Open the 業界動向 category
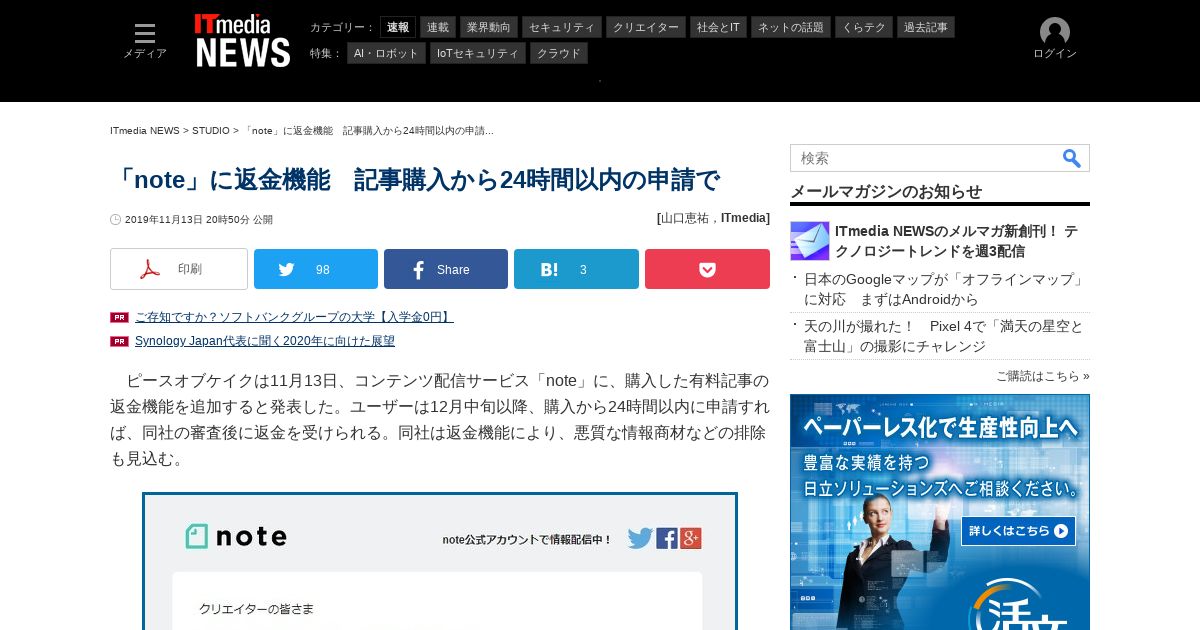This screenshot has height=630, width=1200. (x=489, y=27)
